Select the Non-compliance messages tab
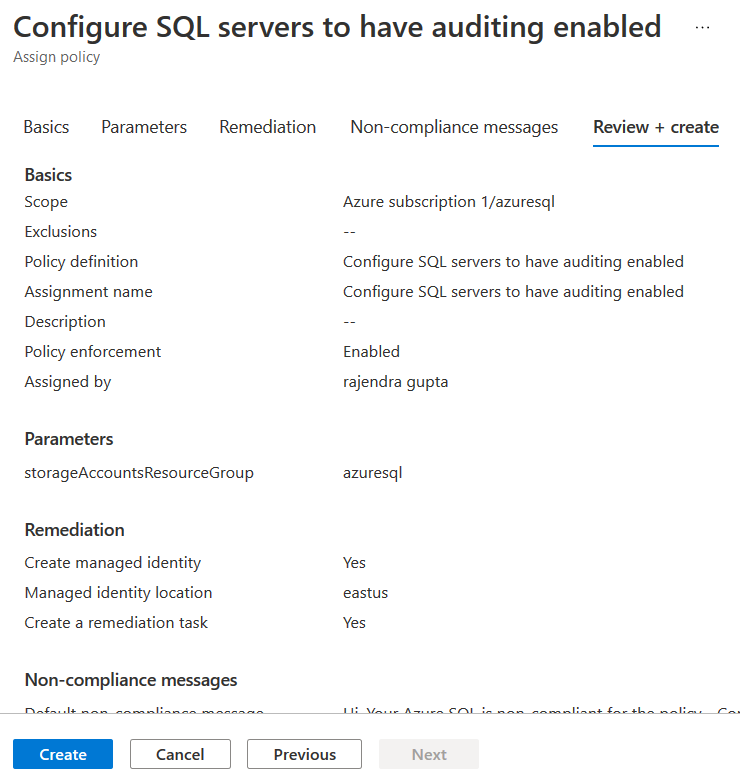Image resolution: width=740 pixels, height=777 pixels. click(454, 127)
